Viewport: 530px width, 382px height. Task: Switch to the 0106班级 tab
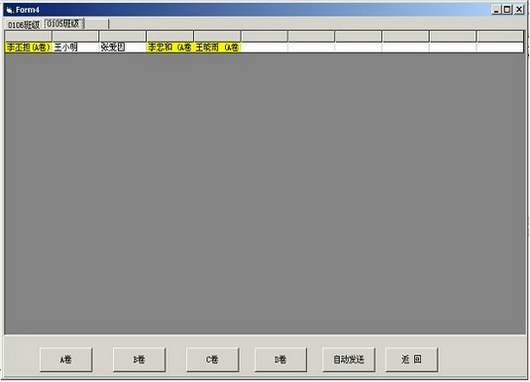[24, 25]
